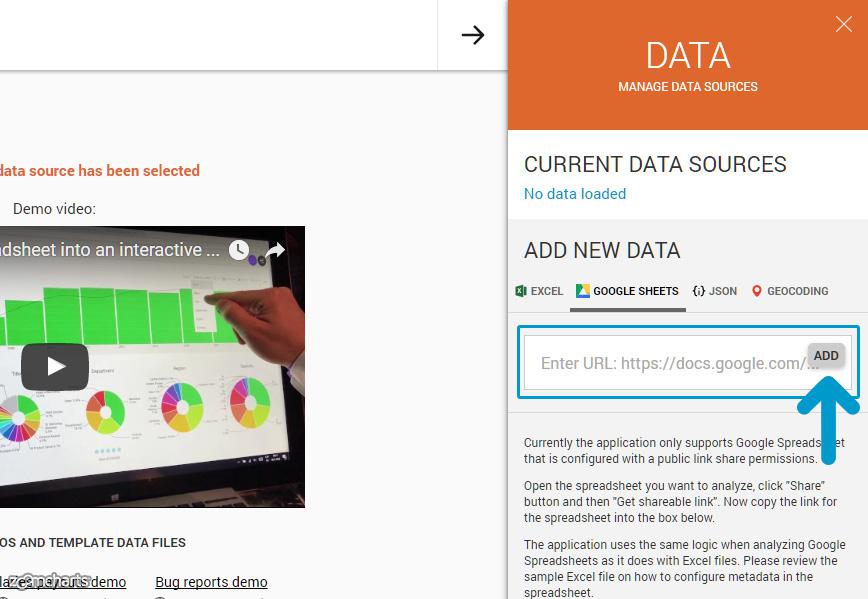868x599 pixels.
Task: Play the demo video
Action: tap(55, 367)
